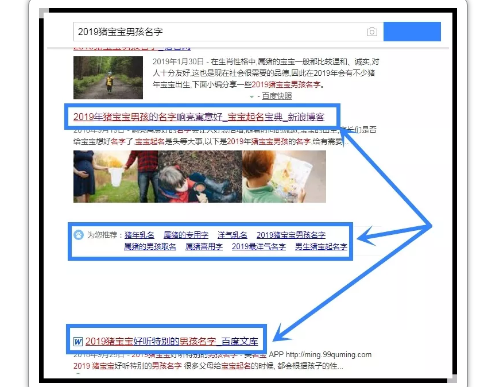Select recommended search 2019最洋气名字
488x387 pixels.
[259, 247]
